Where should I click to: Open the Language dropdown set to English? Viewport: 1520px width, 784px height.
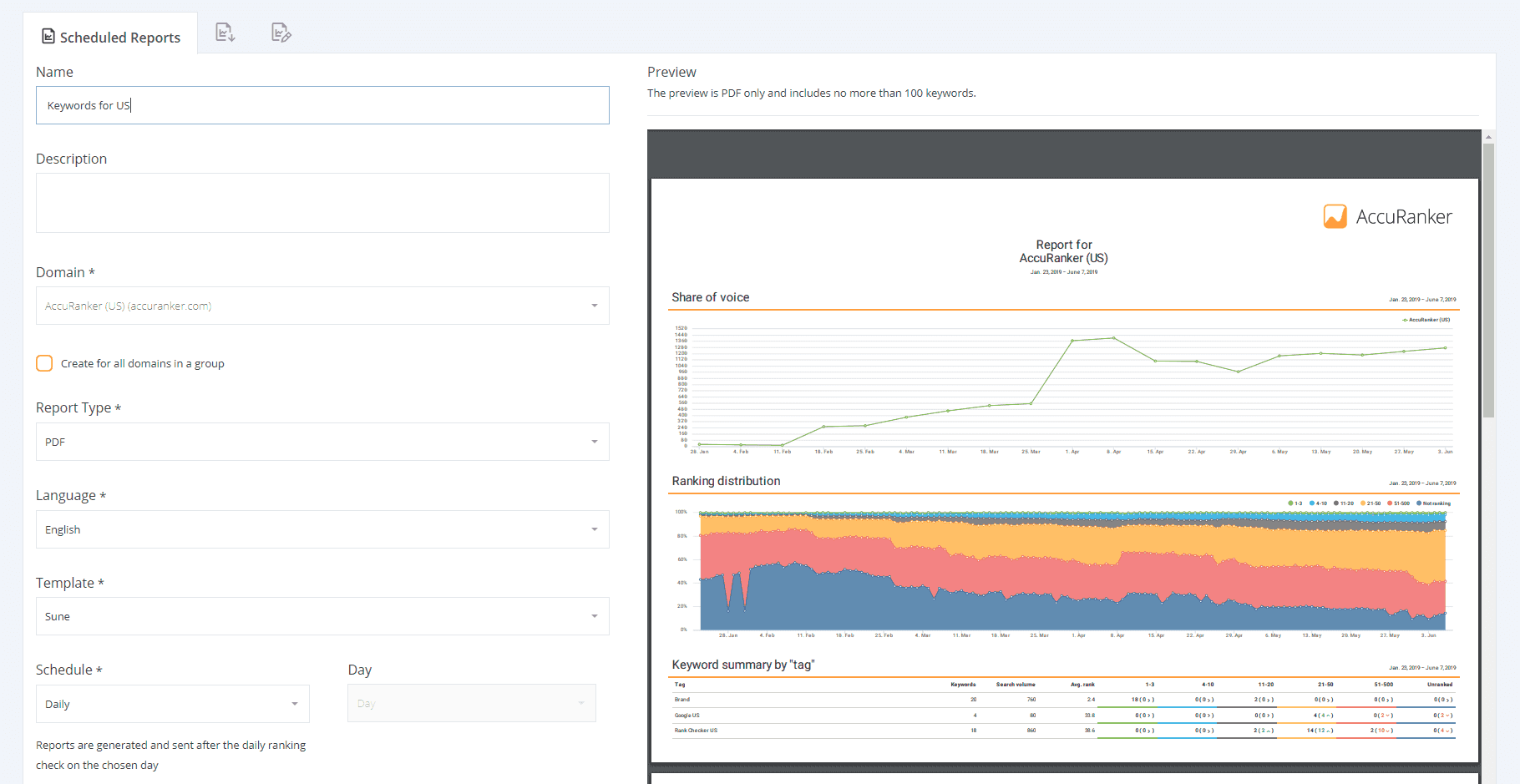322,529
